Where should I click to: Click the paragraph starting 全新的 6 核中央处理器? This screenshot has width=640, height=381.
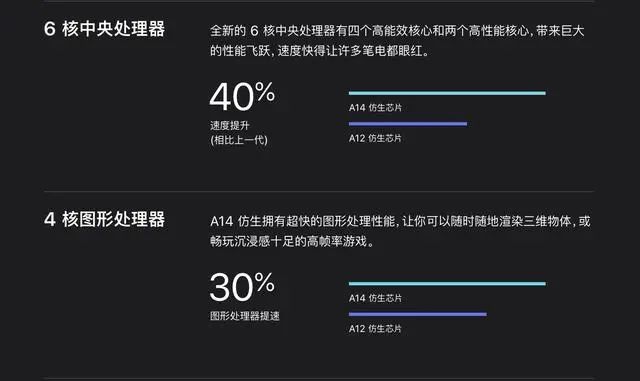398,41
